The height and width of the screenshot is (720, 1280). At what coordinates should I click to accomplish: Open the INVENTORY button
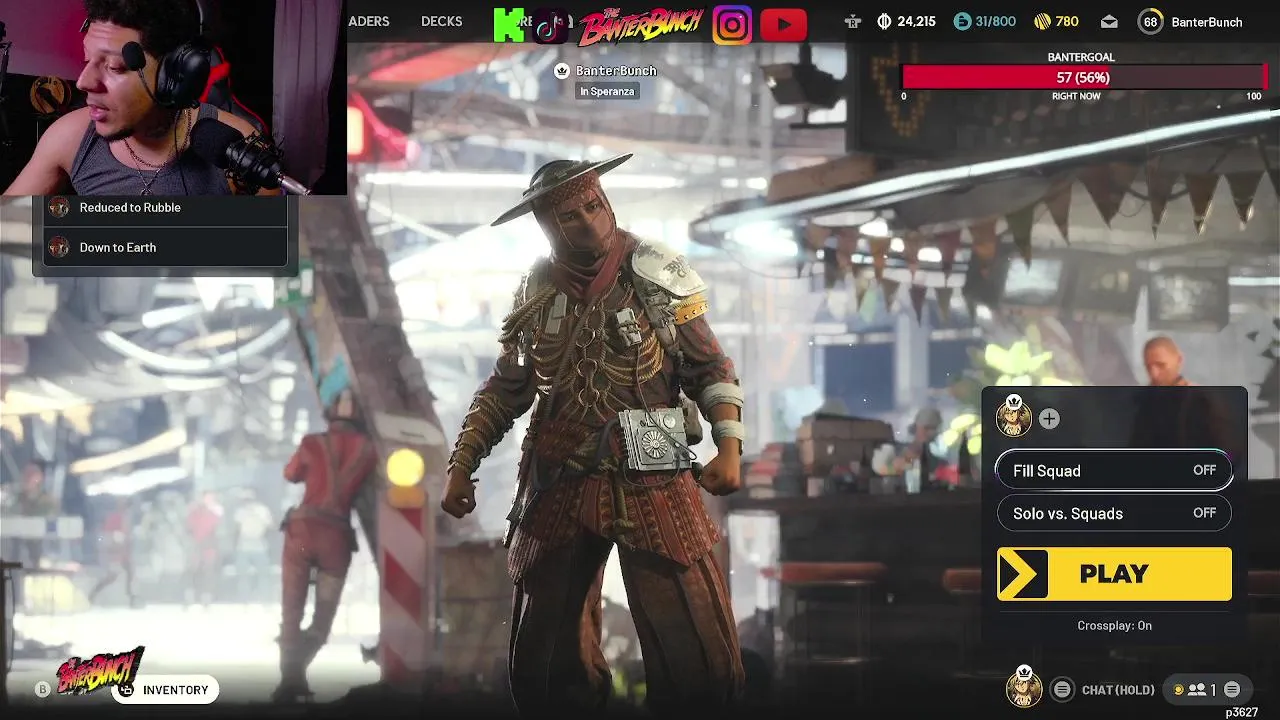[165, 690]
